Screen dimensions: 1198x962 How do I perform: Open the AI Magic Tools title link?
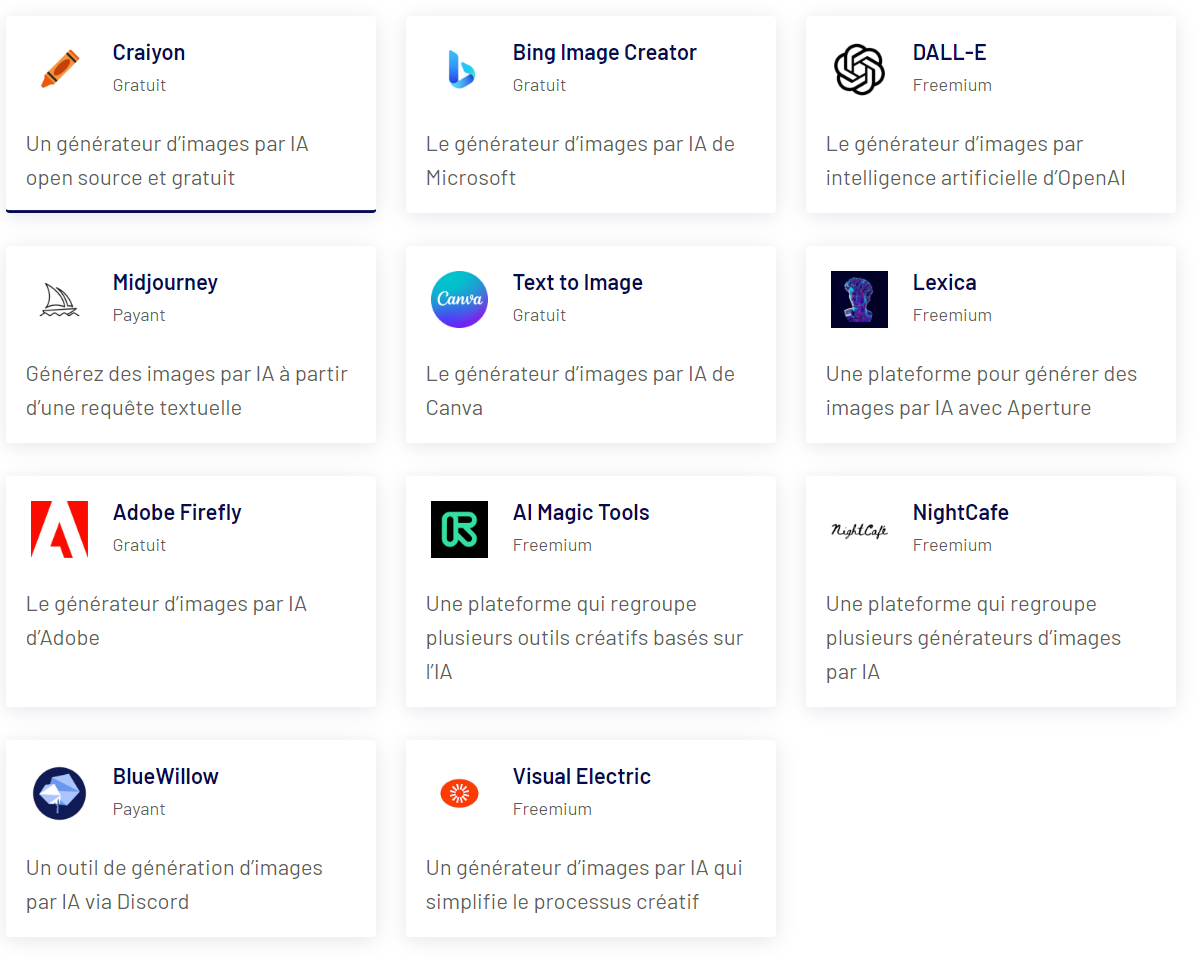581,513
